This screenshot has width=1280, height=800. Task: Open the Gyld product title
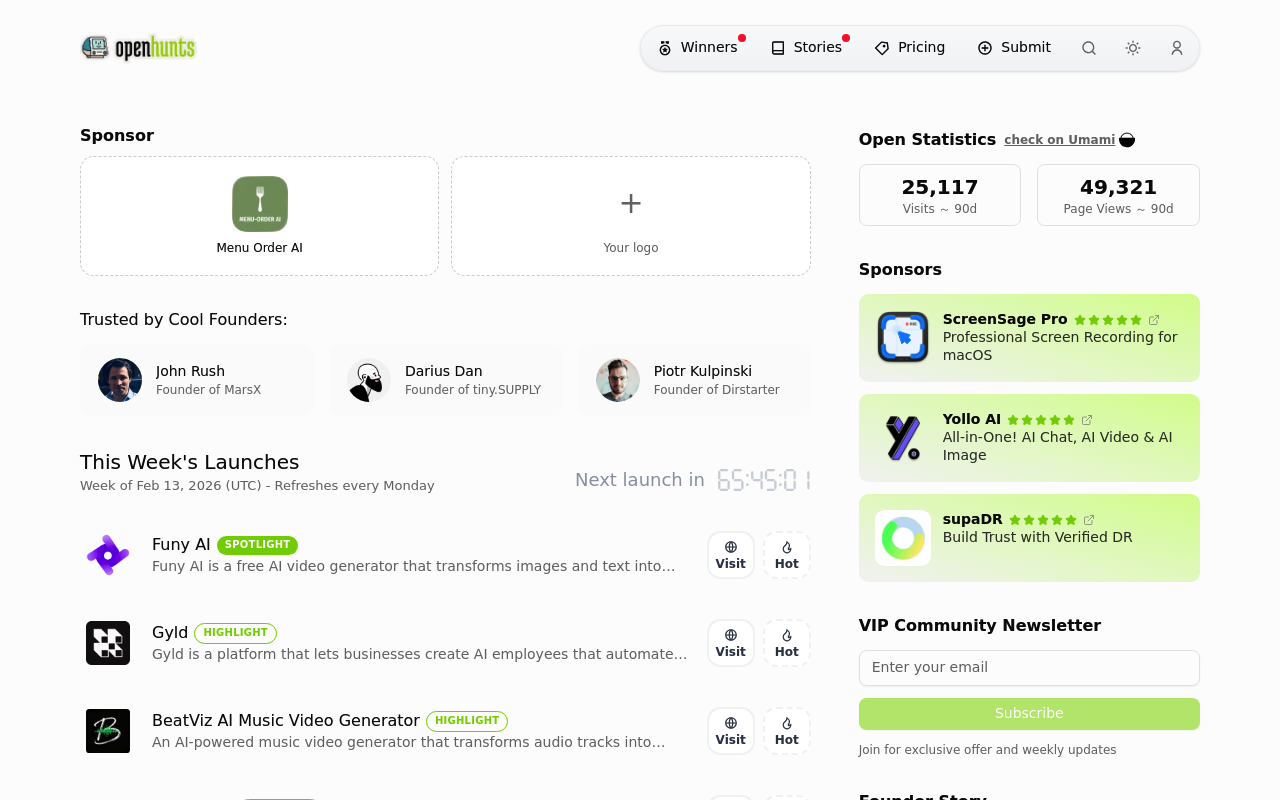pyautogui.click(x=170, y=633)
